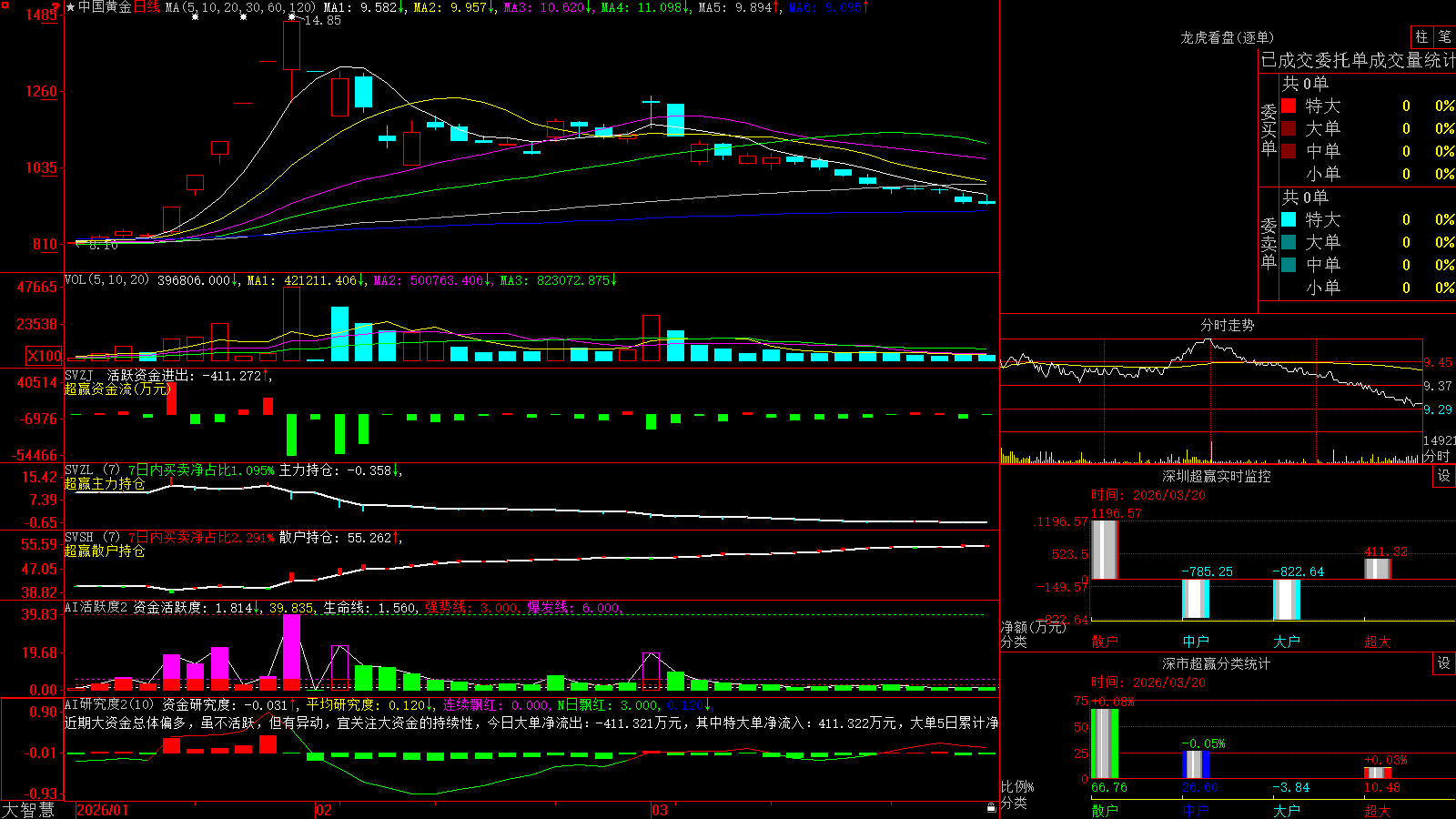Click the 9.45 price label on 分时走势
Image resolution: width=1456 pixels, height=819 pixels.
tap(1439, 362)
